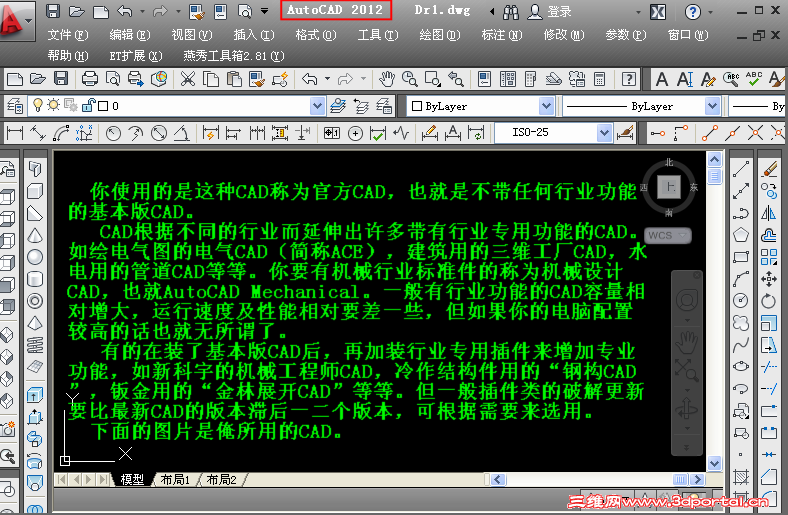The height and width of the screenshot is (515, 788).
Task: Select the Mirror tool
Action: click(x=769, y=213)
